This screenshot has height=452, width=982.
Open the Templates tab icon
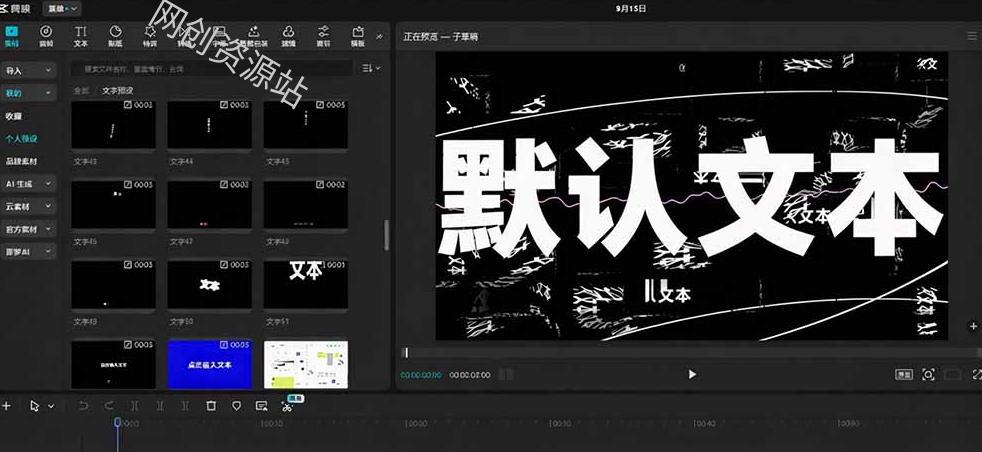pyautogui.click(x=358, y=36)
